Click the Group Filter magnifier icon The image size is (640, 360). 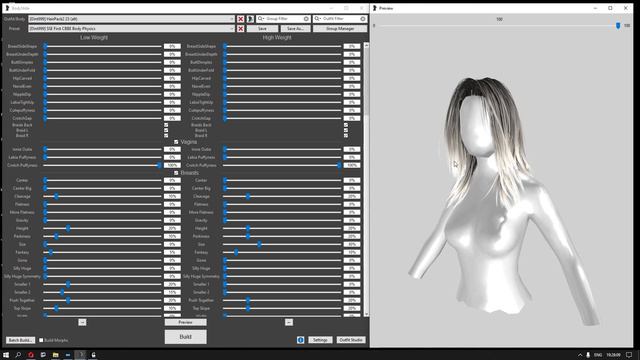[260, 19]
